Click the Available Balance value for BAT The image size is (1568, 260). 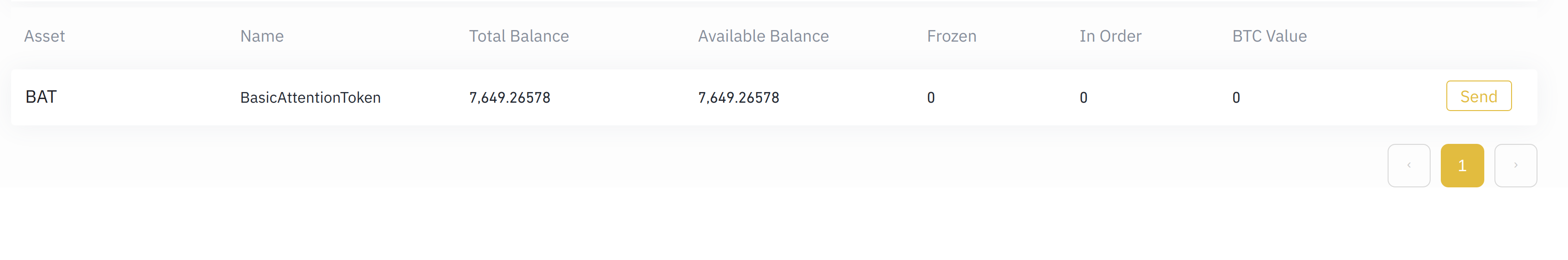[x=738, y=98]
